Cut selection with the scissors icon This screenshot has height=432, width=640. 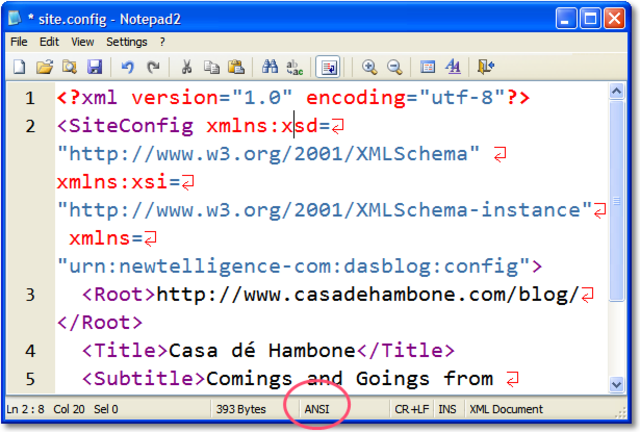pyautogui.click(x=187, y=66)
